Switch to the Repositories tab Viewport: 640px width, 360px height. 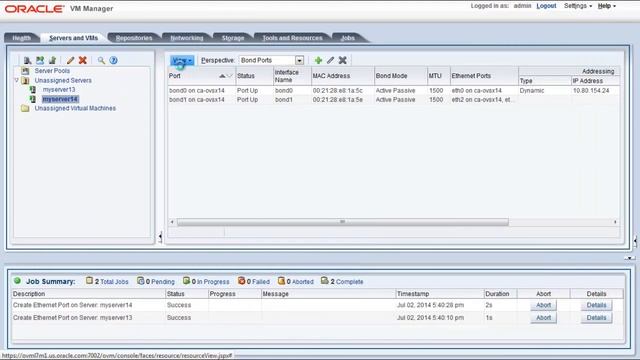(134, 38)
